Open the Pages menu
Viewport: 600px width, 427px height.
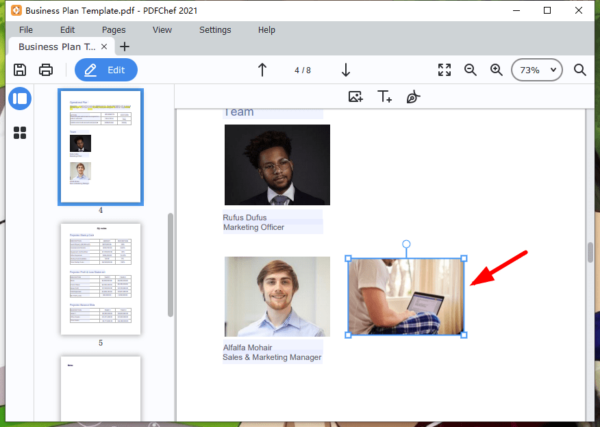pyautogui.click(x=114, y=30)
